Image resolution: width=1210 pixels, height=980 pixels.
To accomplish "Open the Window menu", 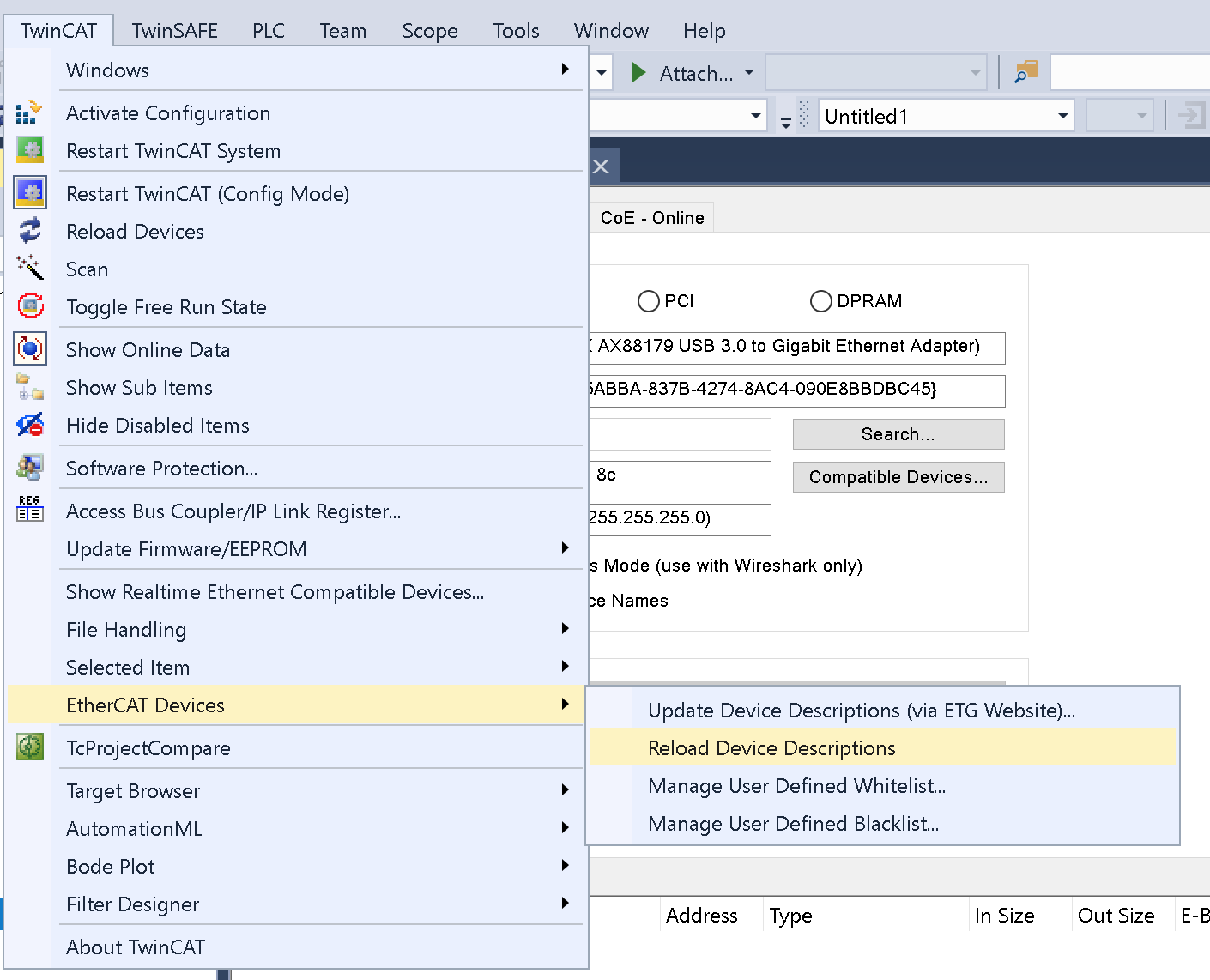I will coord(611,31).
